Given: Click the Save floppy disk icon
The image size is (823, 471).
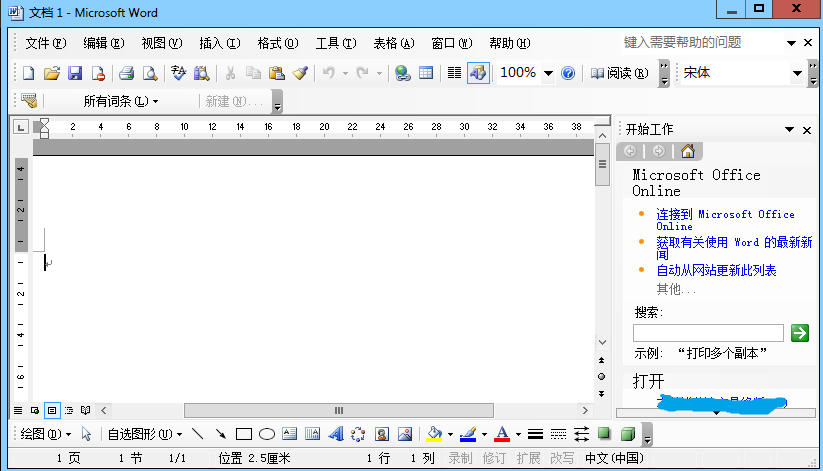Looking at the screenshot, I should coord(75,73).
